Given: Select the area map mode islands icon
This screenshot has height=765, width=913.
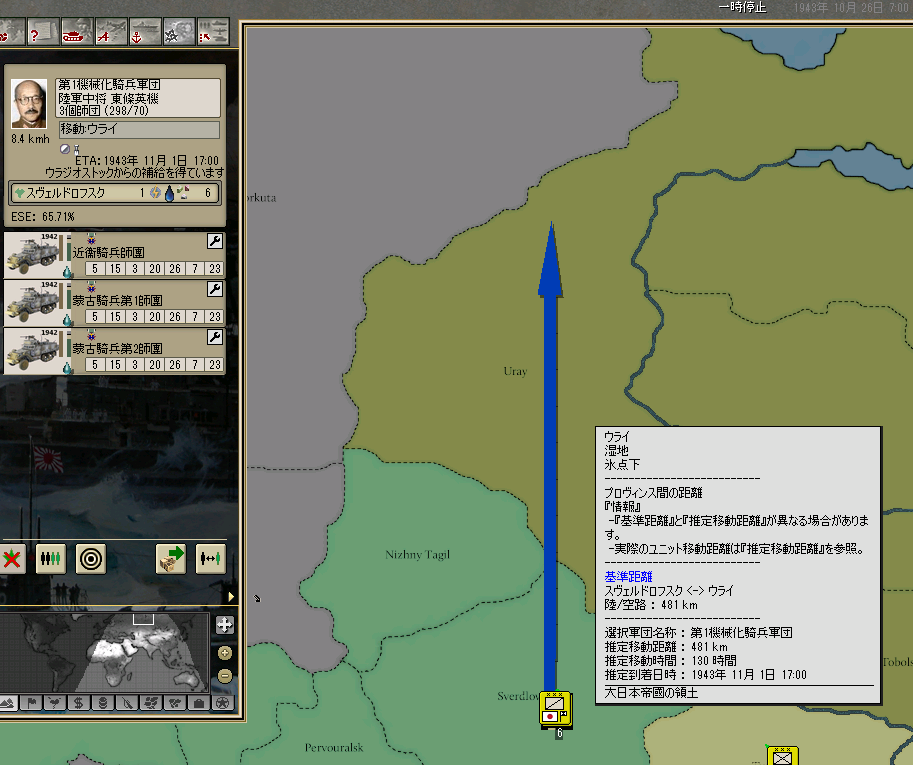Looking at the screenshot, I should (x=175, y=703).
